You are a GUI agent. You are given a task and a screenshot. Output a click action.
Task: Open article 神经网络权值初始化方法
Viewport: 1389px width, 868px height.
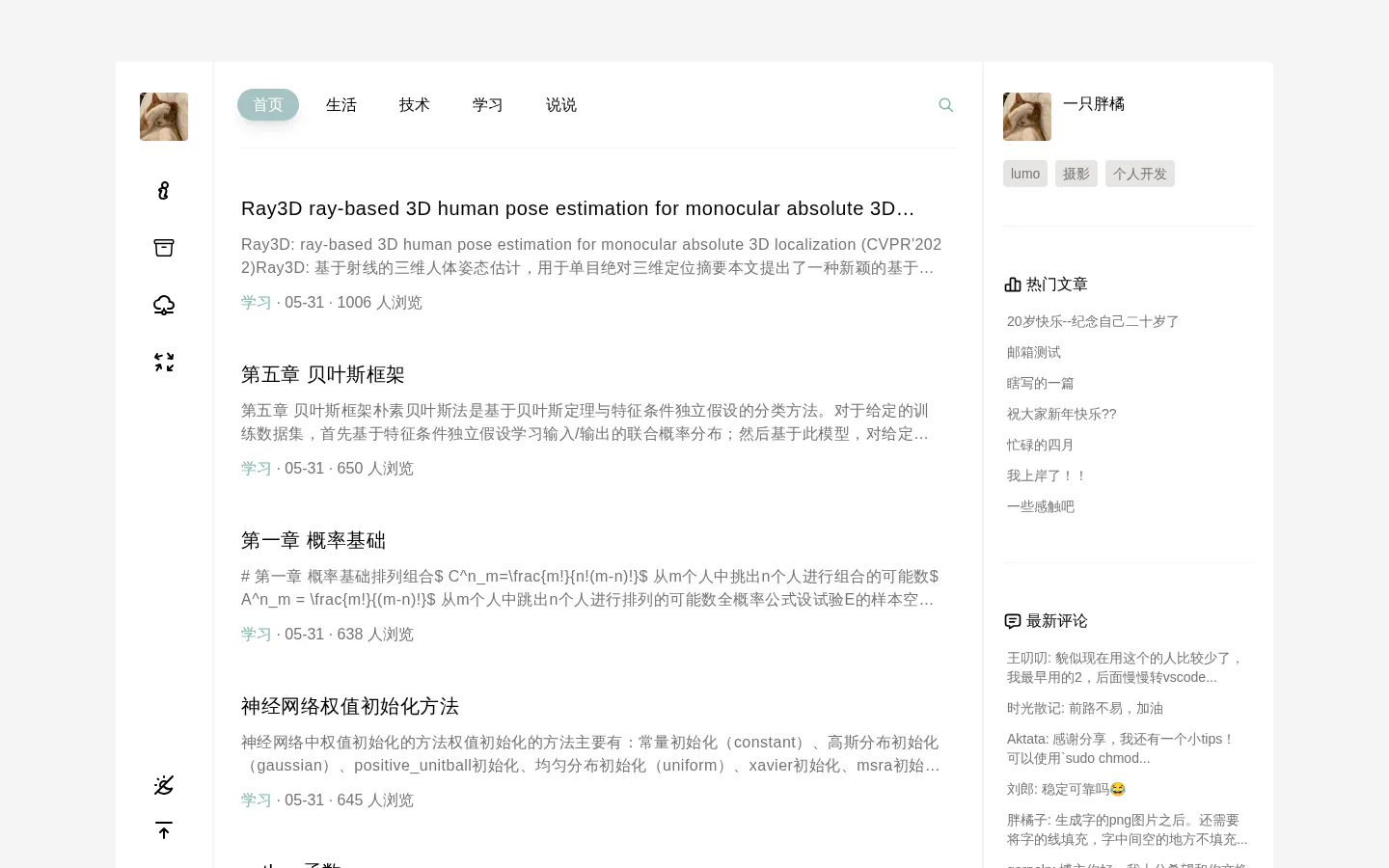350,706
